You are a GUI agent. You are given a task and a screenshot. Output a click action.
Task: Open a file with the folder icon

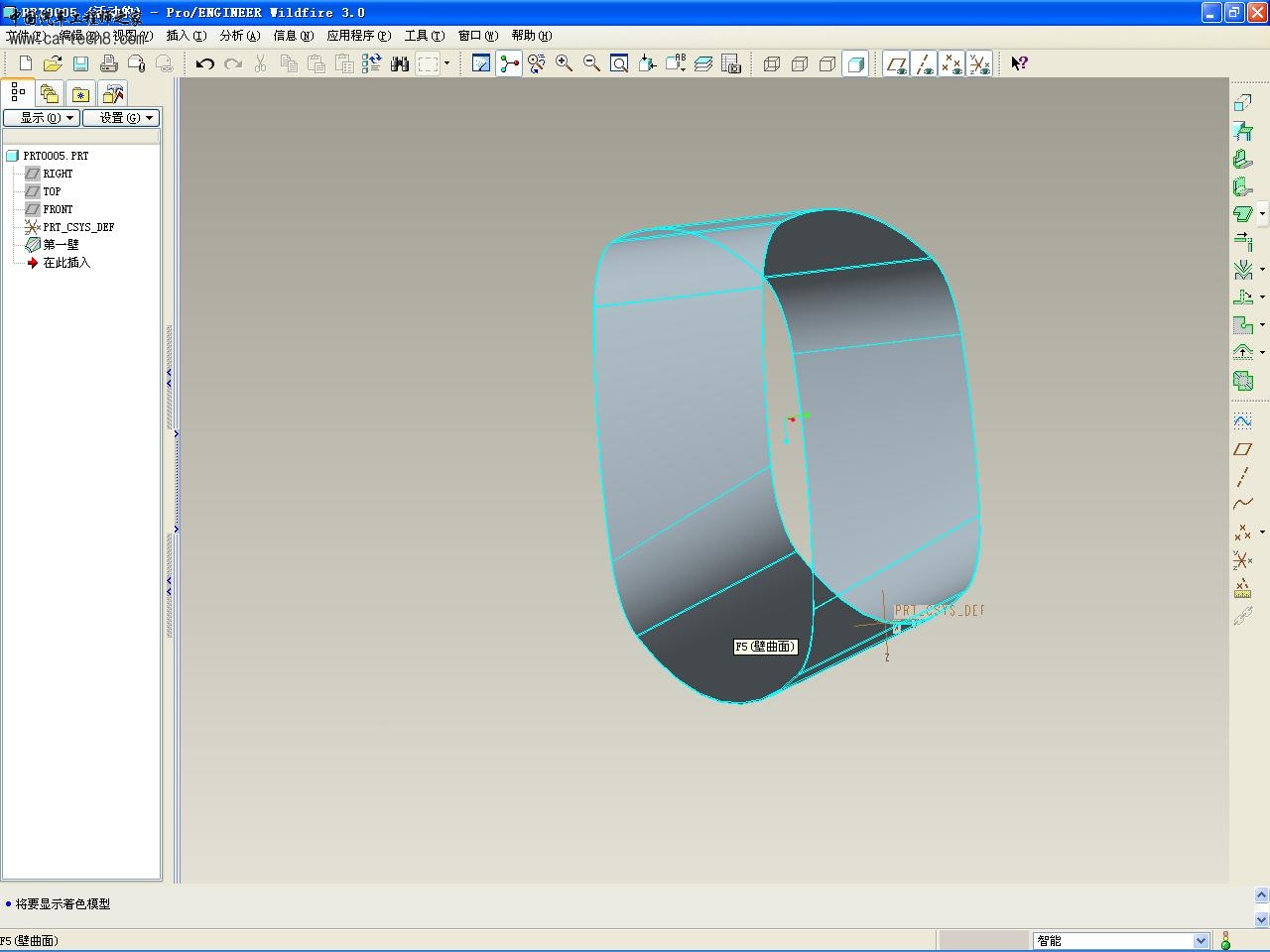53,63
